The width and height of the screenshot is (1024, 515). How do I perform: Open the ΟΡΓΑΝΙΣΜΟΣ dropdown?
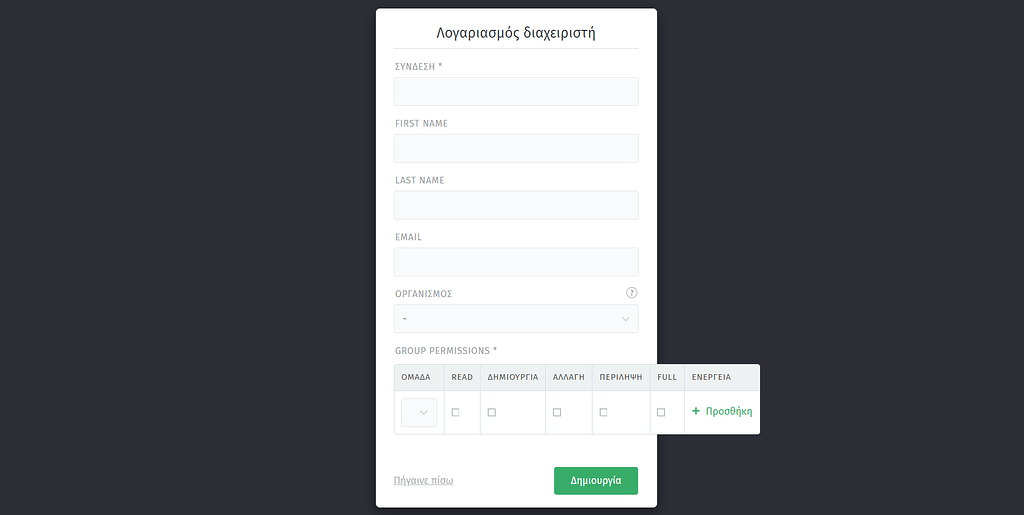click(x=516, y=319)
